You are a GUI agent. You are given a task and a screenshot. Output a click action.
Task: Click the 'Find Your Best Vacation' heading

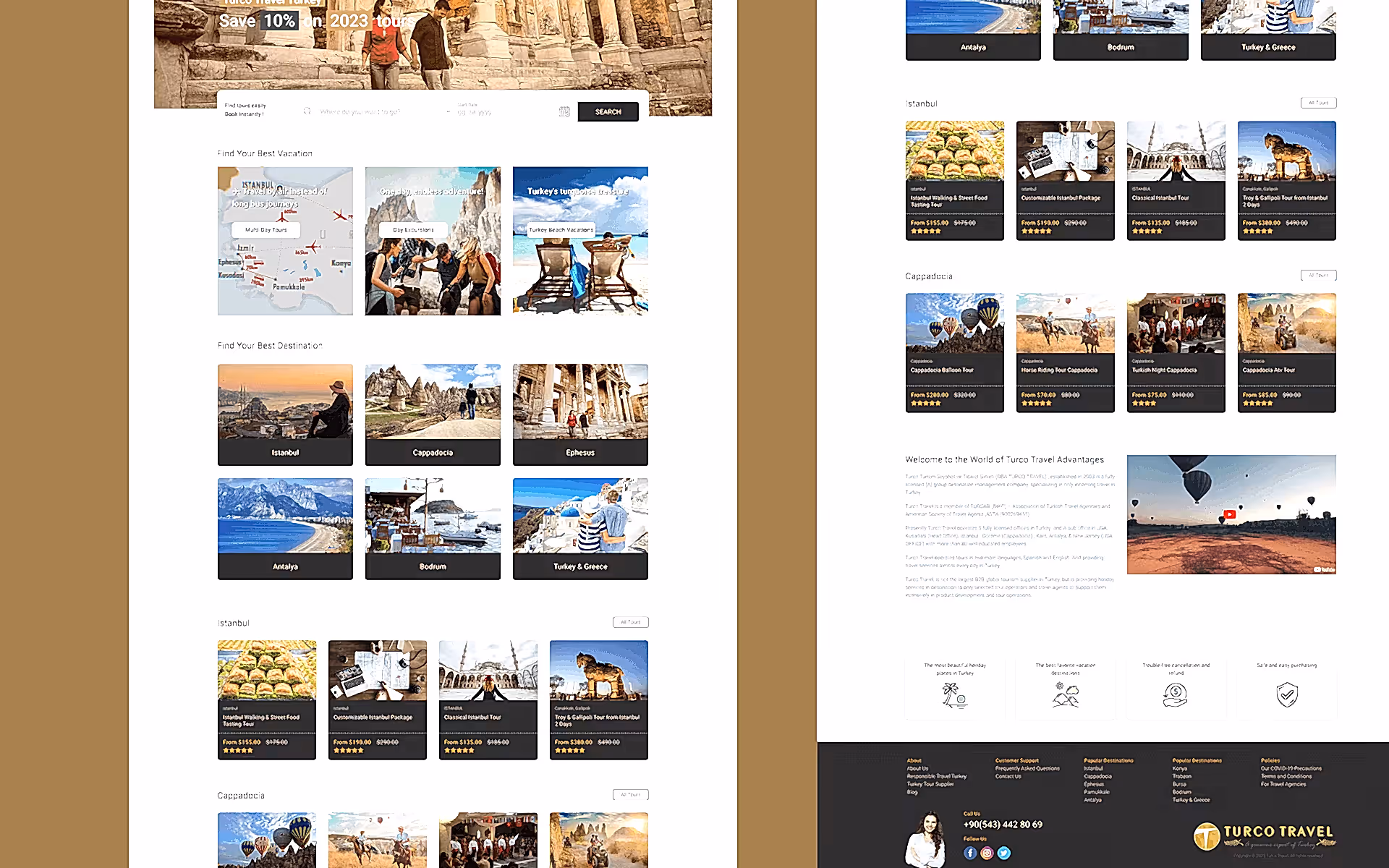click(x=266, y=153)
